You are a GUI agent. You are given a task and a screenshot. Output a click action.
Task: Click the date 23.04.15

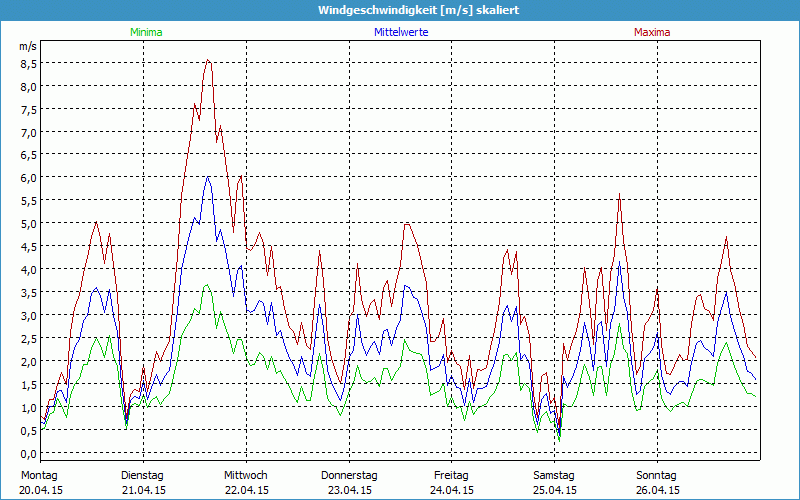point(349,490)
